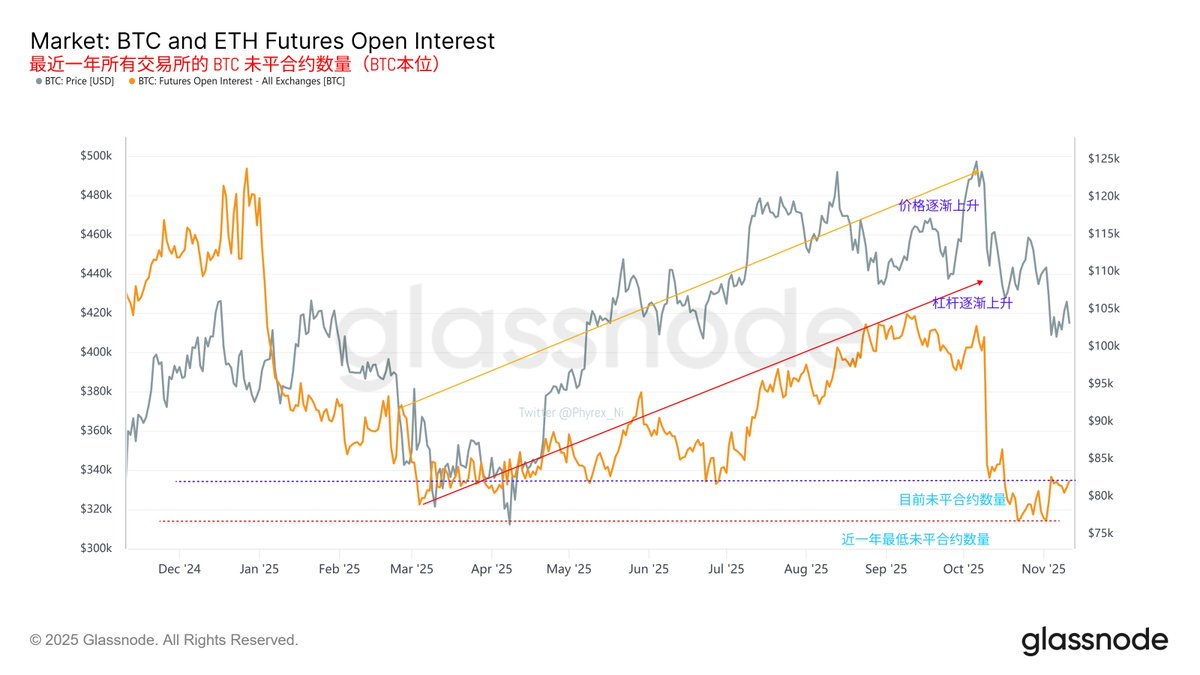Select the red Chinese subtitle text
The height and width of the screenshot is (675, 1200).
(235, 63)
